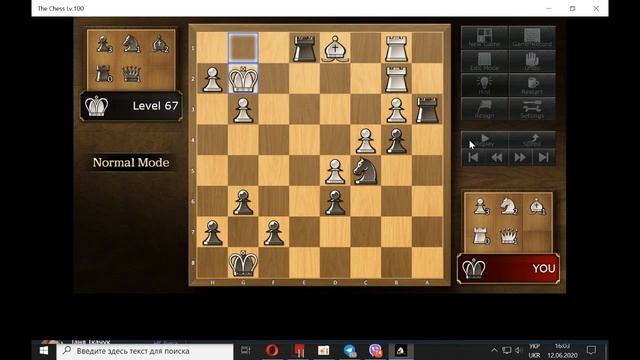Screen dimensions: 640x360
Task: Request a Hint via the lightbulb button
Action: click(x=484, y=85)
